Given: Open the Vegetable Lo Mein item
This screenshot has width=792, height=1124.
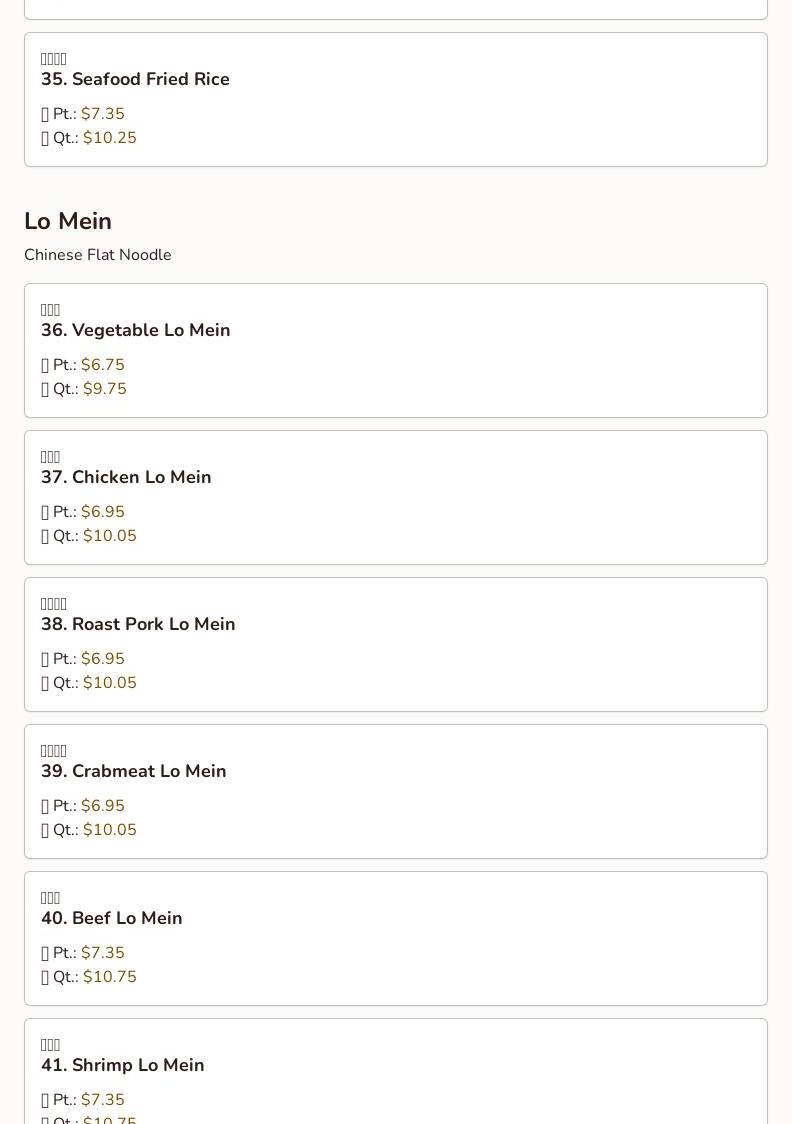Looking at the screenshot, I should point(135,330).
